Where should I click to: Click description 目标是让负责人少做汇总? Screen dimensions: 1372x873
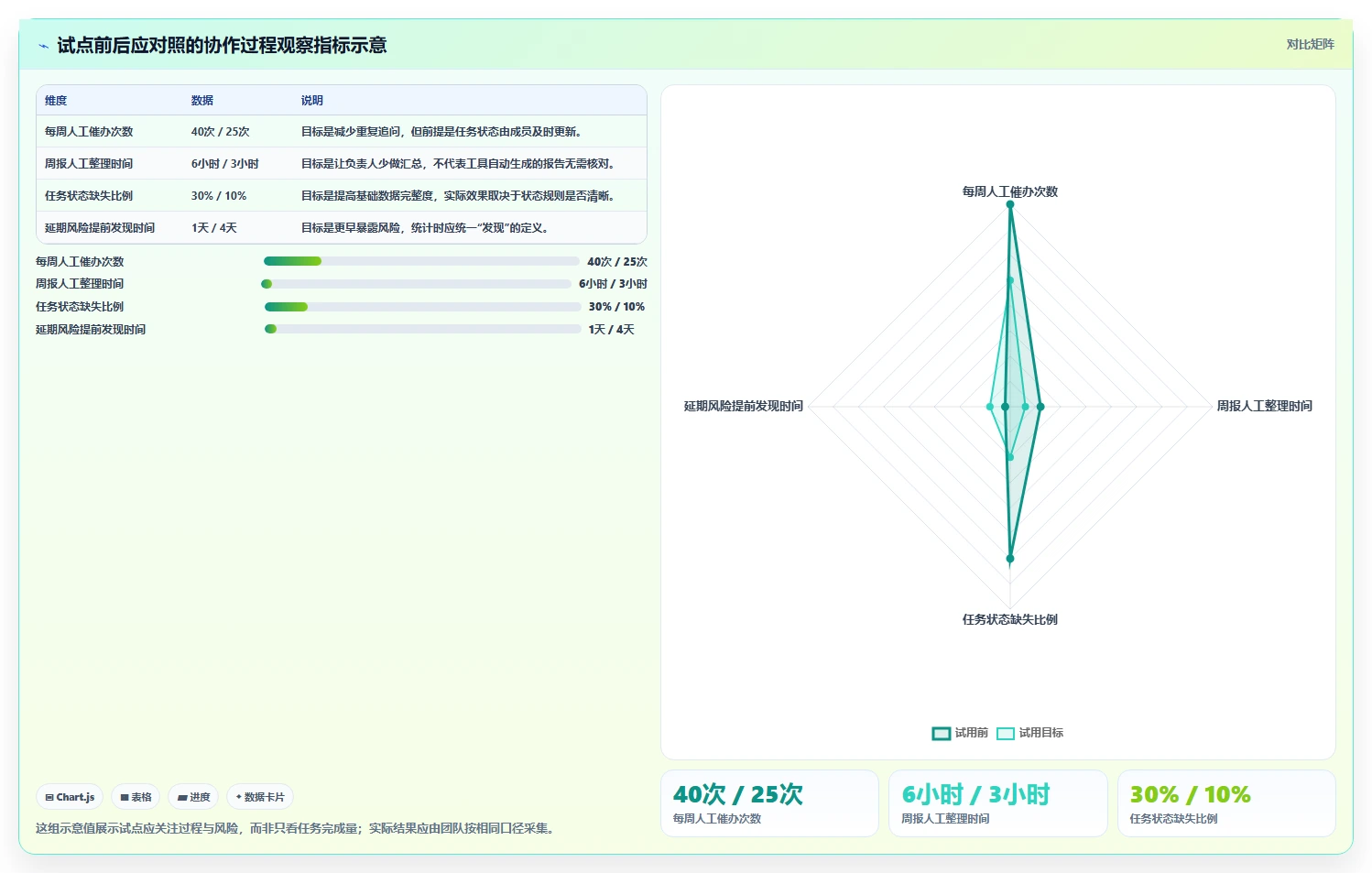click(x=460, y=164)
